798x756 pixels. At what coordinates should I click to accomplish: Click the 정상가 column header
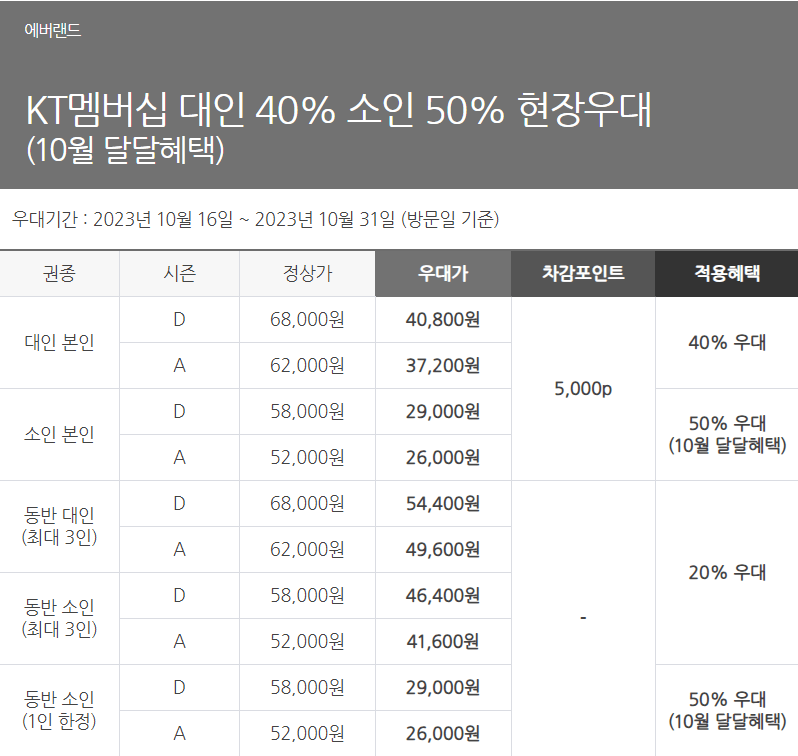(307, 273)
